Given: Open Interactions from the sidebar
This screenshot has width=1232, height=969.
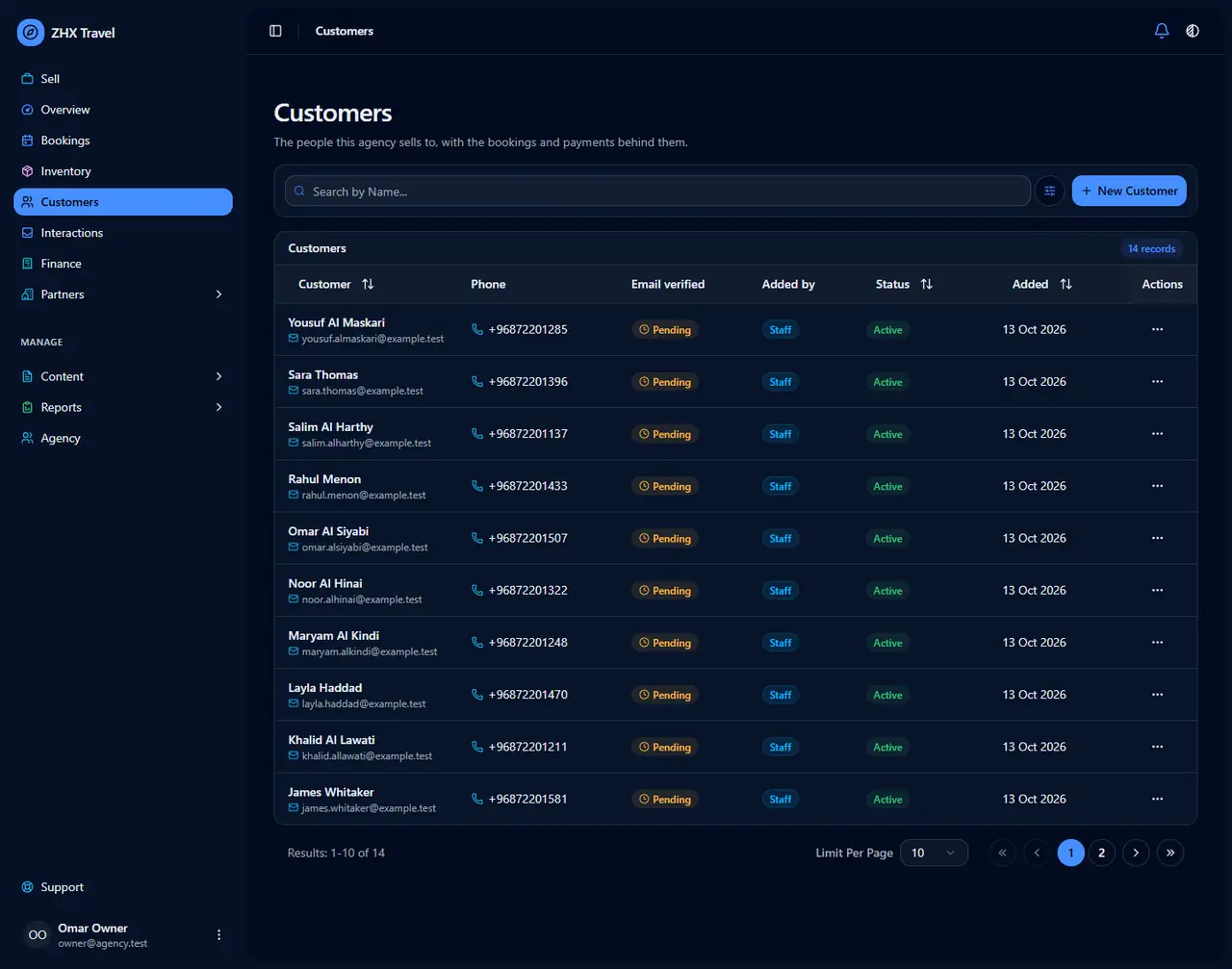Looking at the screenshot, I should tap(123, 233).
